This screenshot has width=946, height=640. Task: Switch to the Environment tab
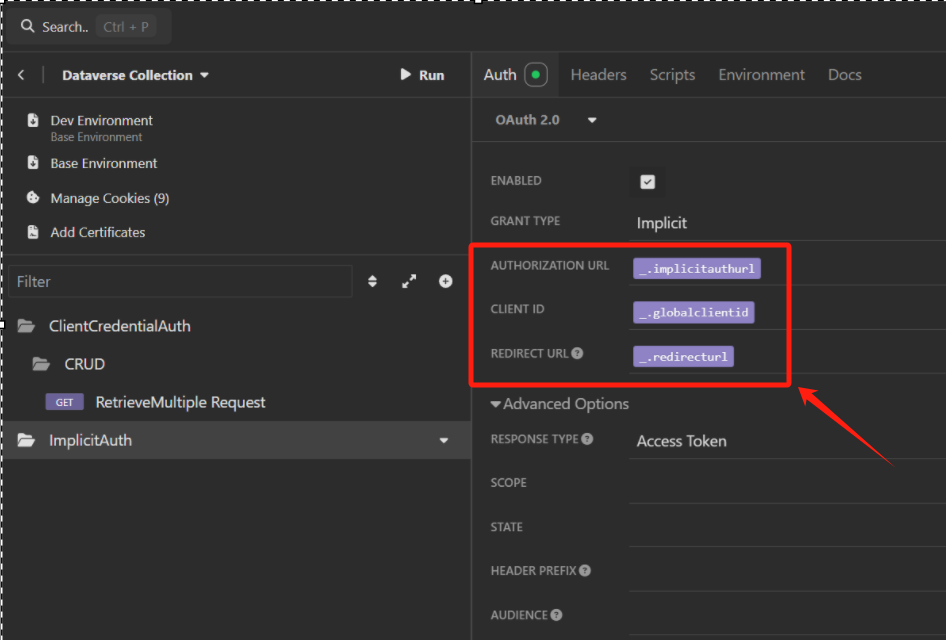tap(761, 75)
